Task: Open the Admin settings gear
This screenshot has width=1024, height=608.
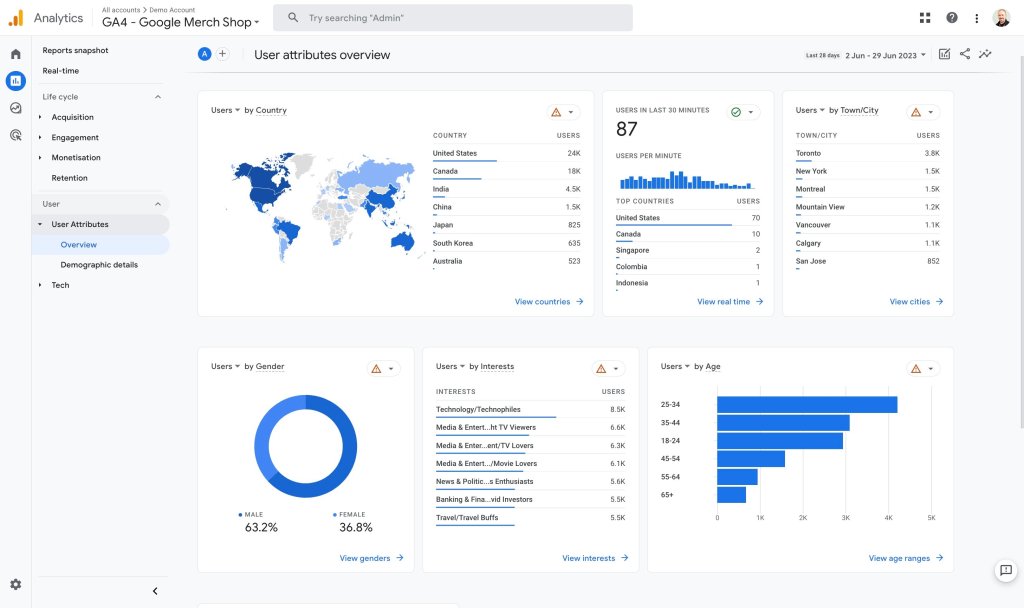Action: [16, 584]
